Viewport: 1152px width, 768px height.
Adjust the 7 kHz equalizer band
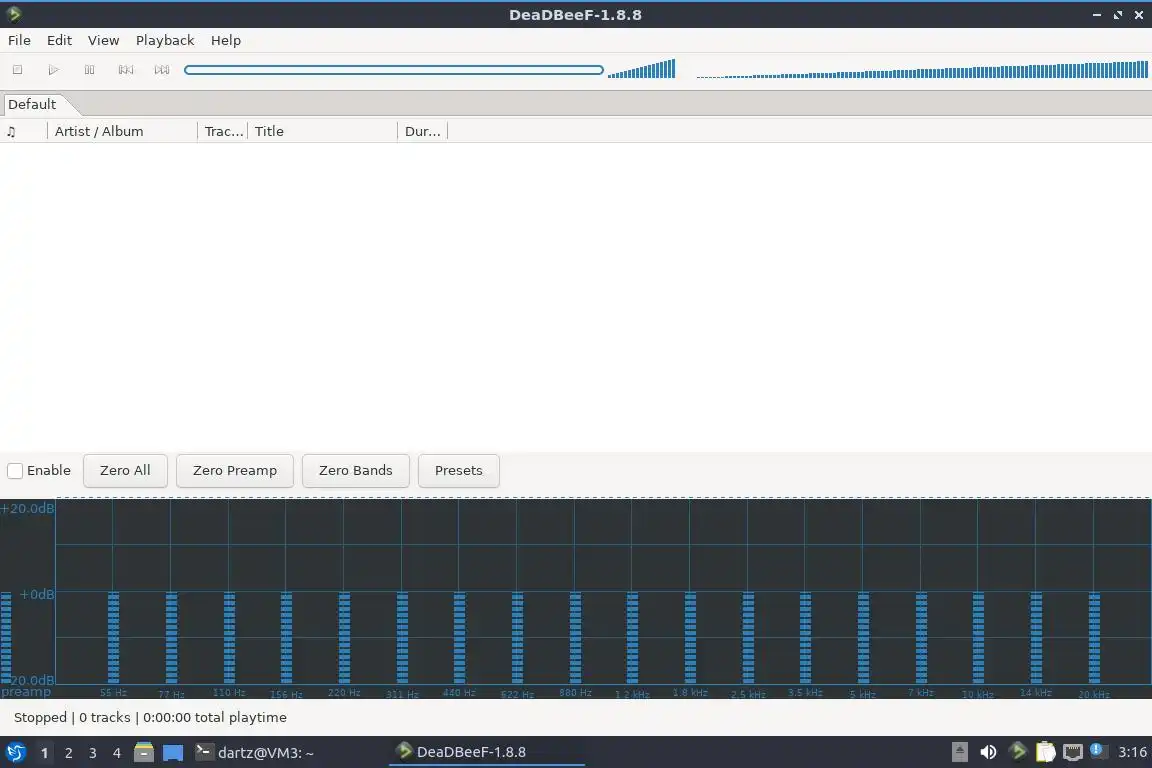pyautogui.click(x=921, y=638)
